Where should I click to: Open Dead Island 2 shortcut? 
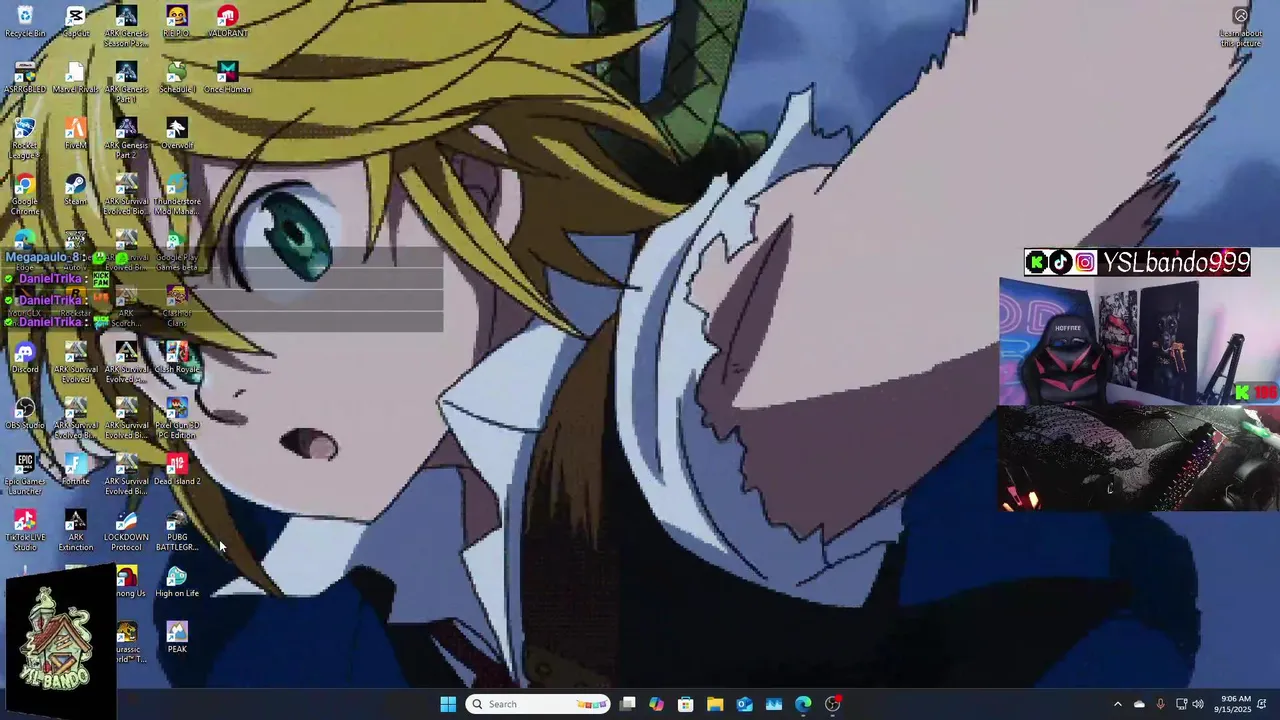click(x=177, y=469)
